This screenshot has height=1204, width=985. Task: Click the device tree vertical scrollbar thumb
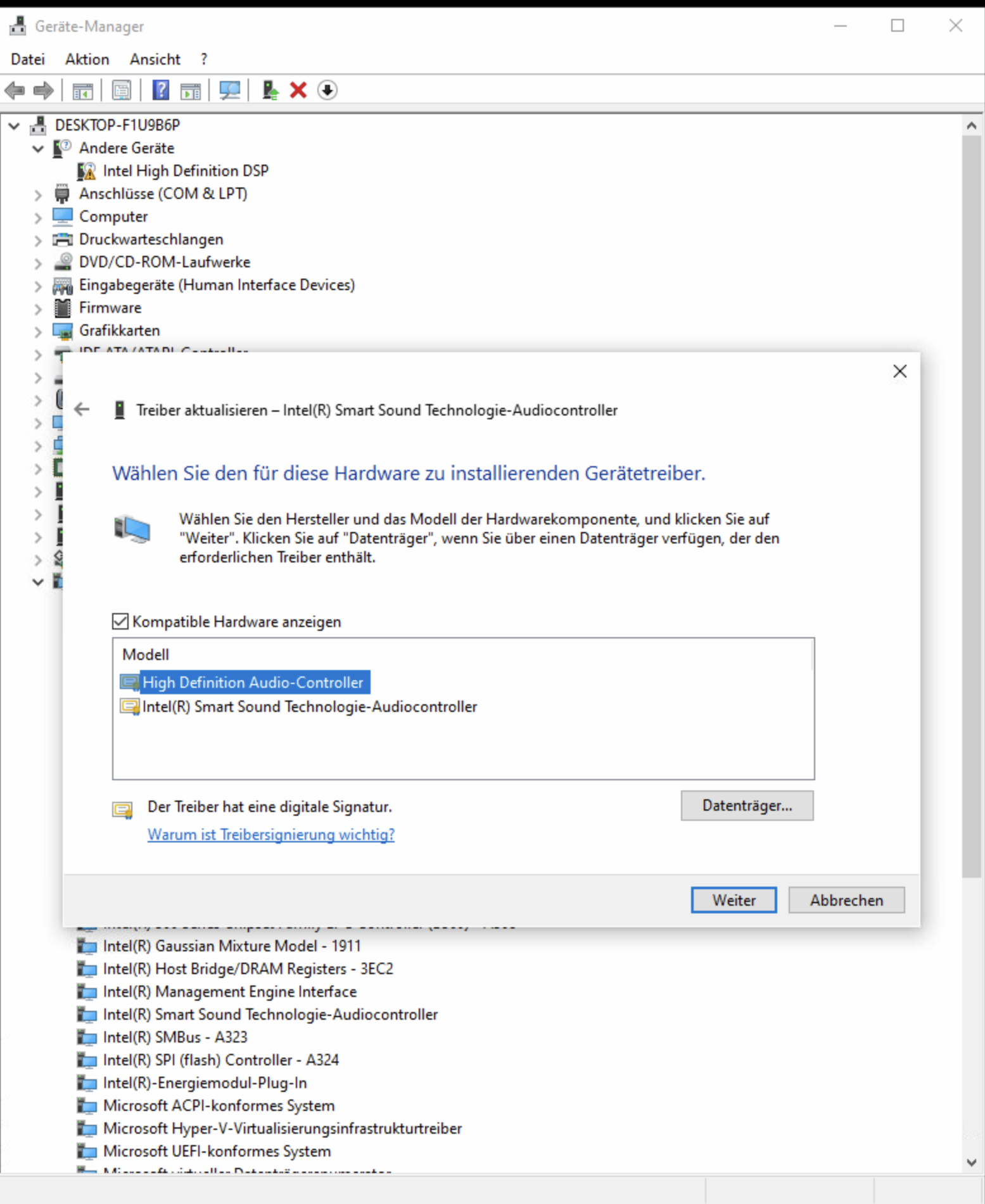[971, 507]
